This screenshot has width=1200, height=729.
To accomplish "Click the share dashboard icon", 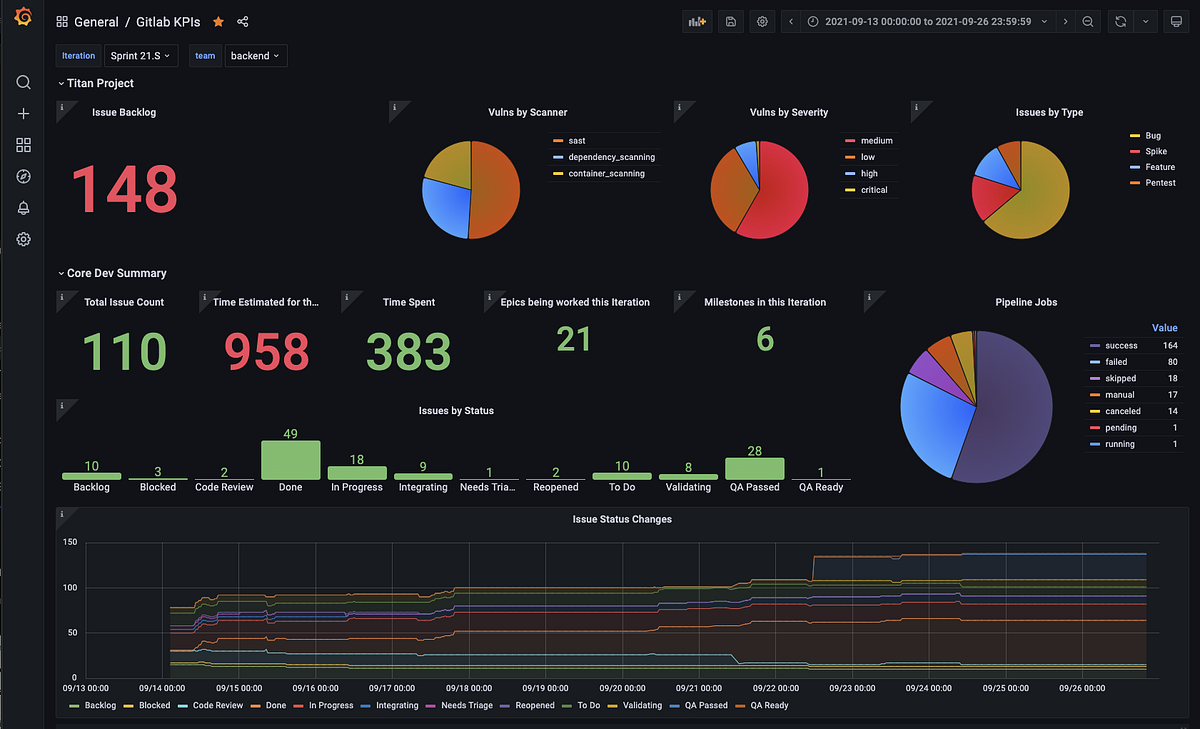I will point(240,21).
